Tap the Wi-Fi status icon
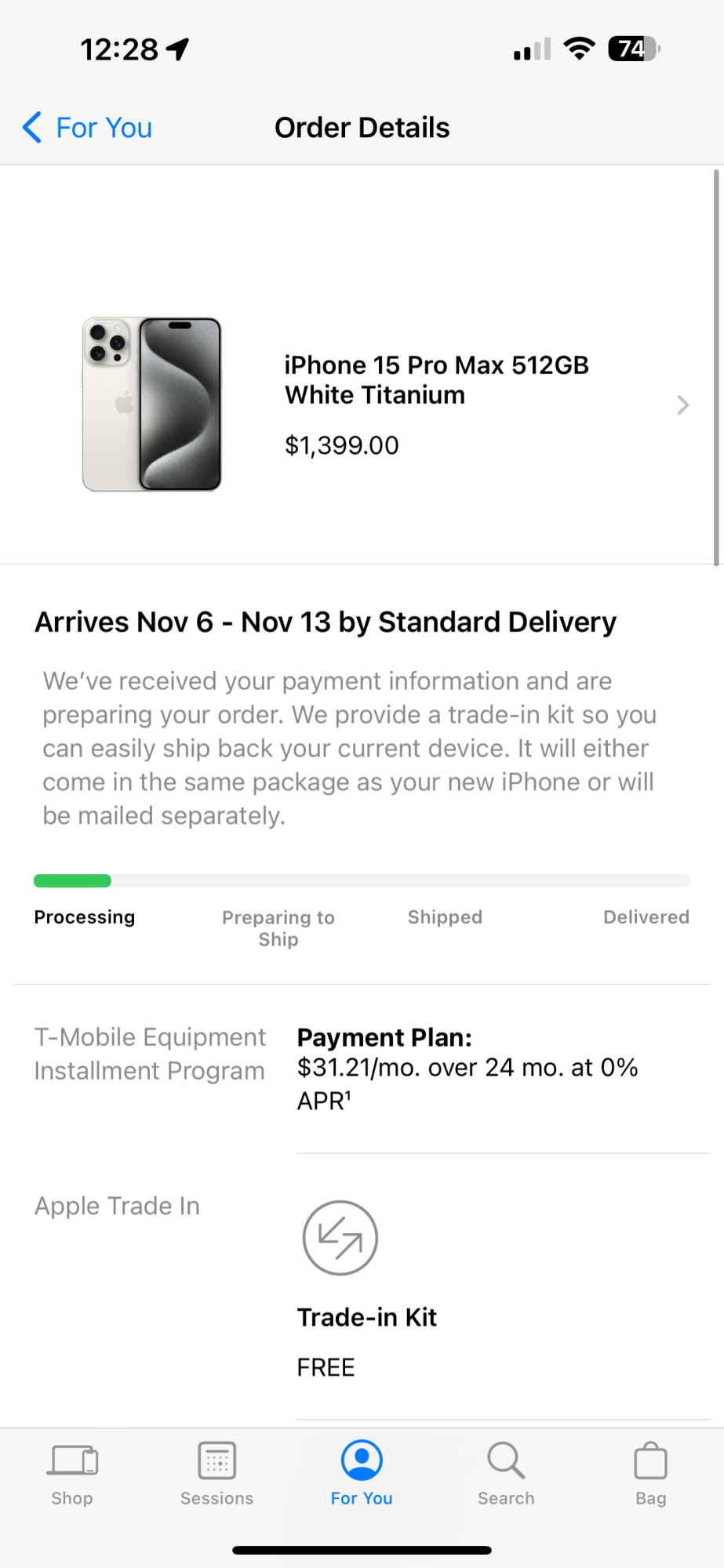This screenshot has height=1568, width=724. tap(580, 49)
